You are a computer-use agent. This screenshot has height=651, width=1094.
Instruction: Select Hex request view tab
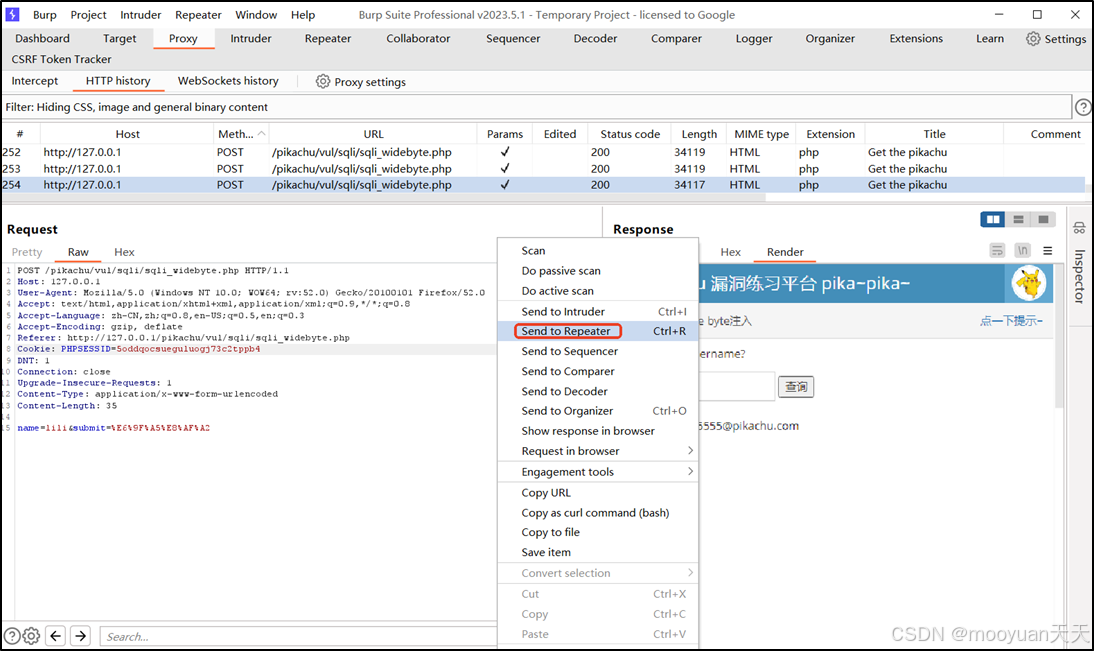[124, 252]
